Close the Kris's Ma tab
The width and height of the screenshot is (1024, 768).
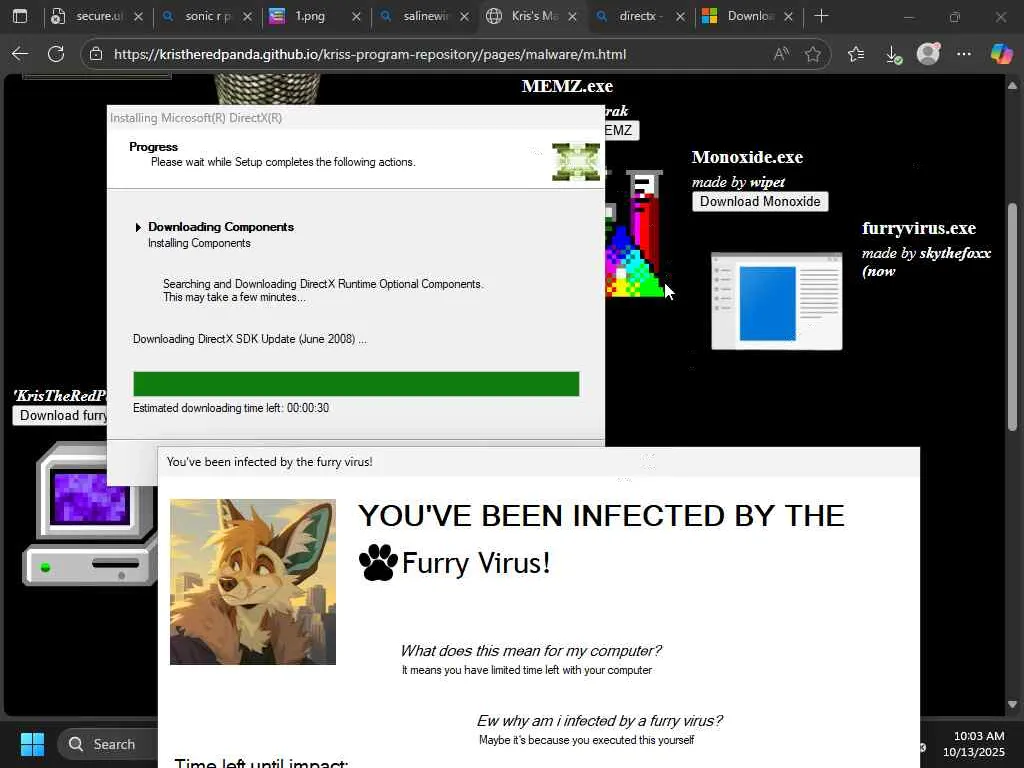pyautogui.click(x=572, y=16)
